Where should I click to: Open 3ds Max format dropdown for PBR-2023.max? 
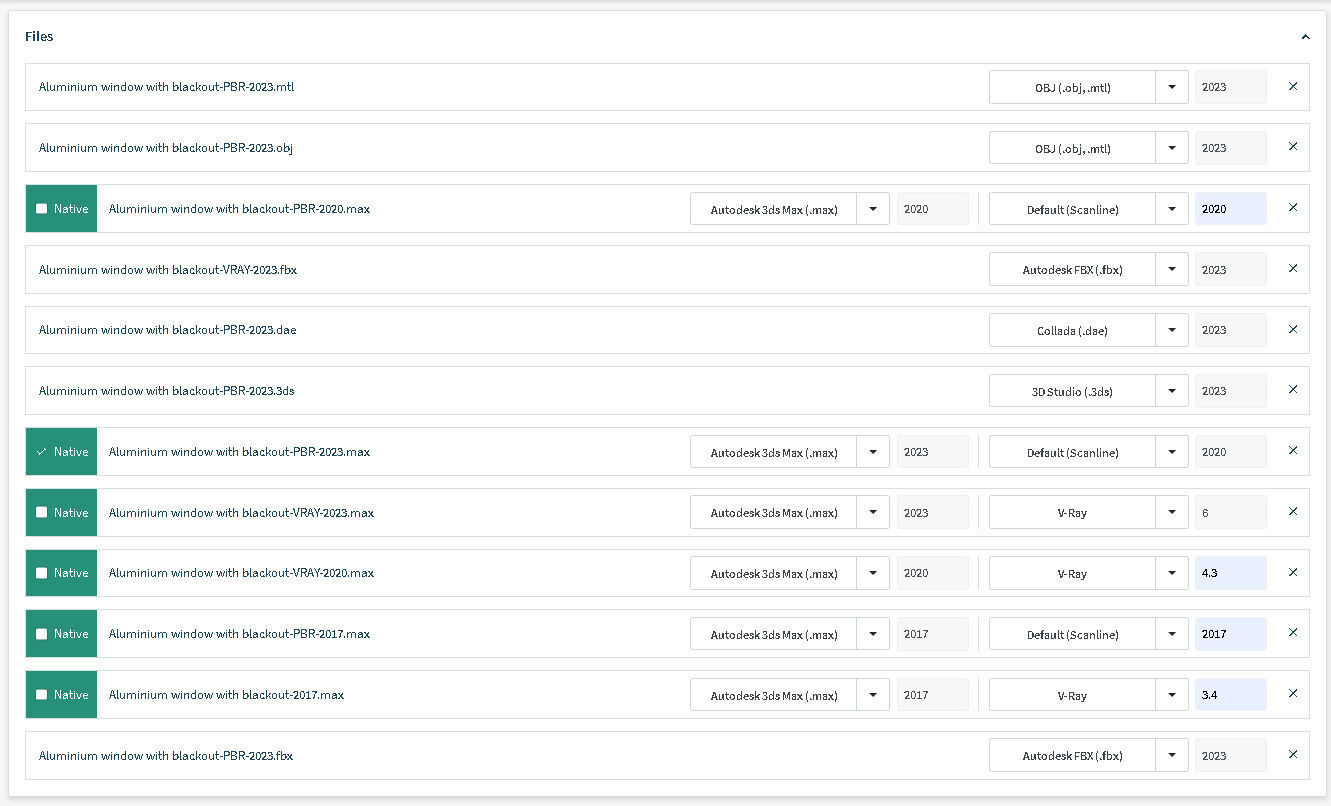(x=873, y=452)
